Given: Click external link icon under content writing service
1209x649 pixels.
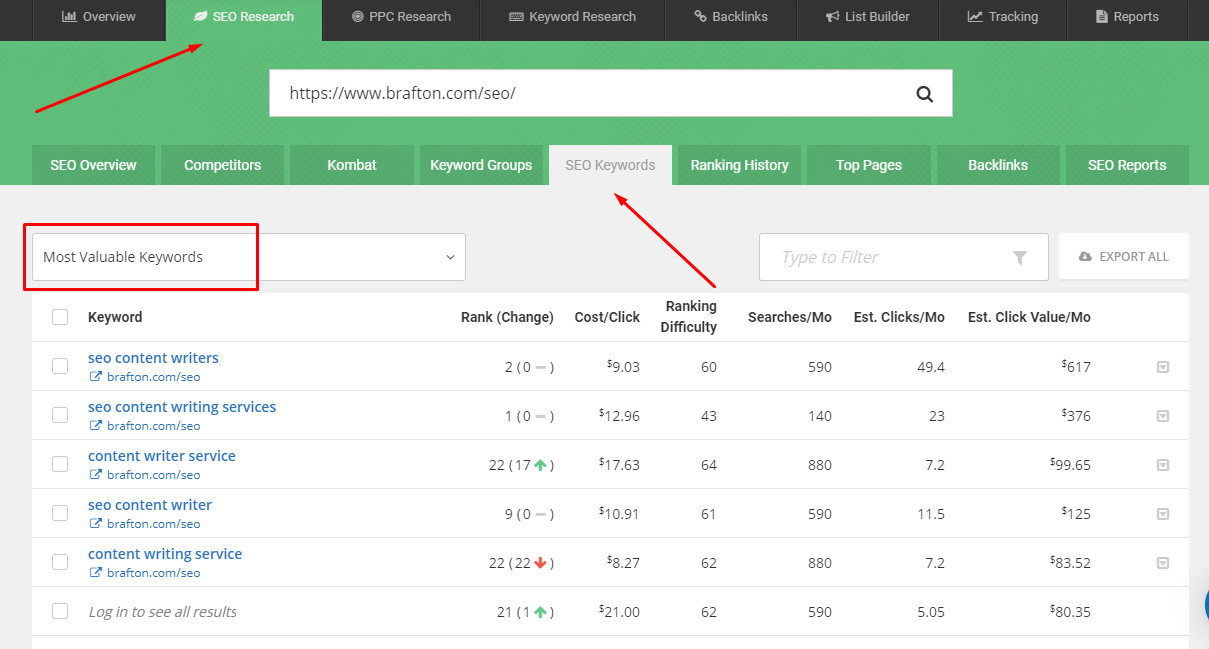Looking at the screenshot, I should [96, 573].
